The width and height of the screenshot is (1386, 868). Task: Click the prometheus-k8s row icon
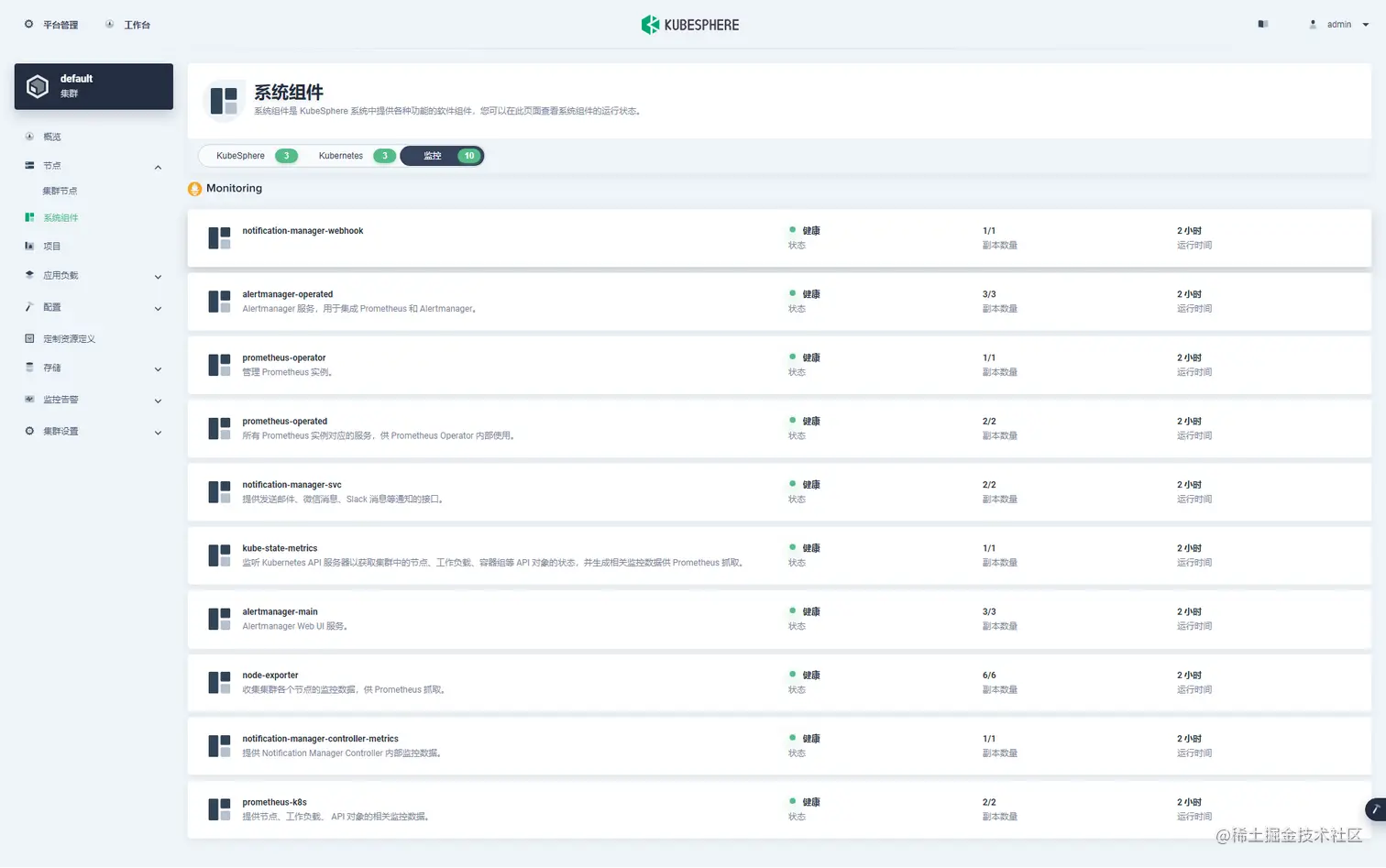[219, 809]
